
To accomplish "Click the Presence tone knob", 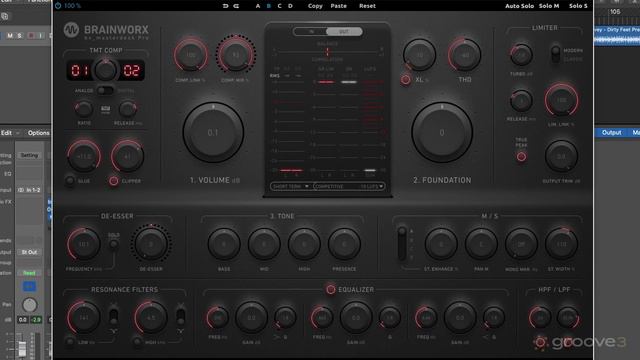I will coord(344,244).
